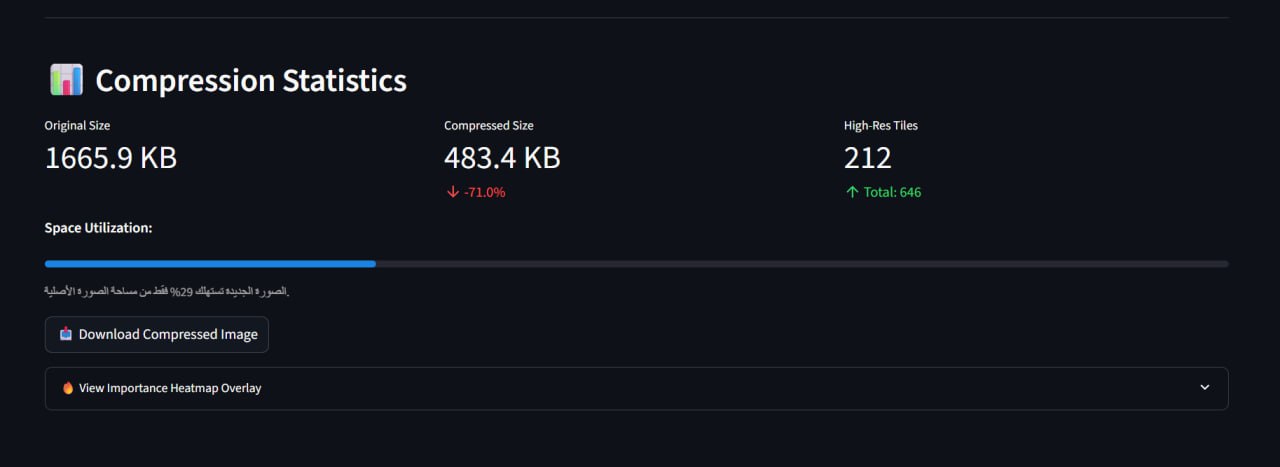The image size is (1280, 467).
Task: Click the unfilled portion of progress bar
Action: coord(802,264)
